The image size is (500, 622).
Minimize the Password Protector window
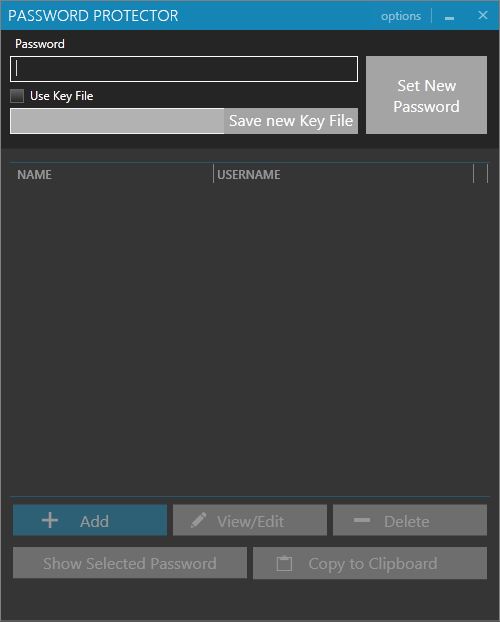pyautogui.click(x=449, y=18)
